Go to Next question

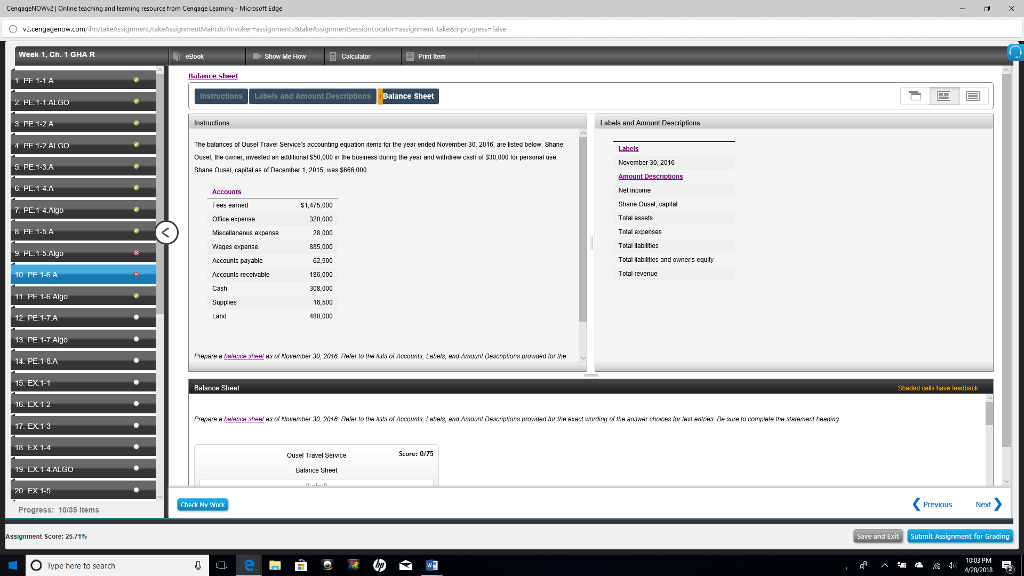(x=988, y=504)
